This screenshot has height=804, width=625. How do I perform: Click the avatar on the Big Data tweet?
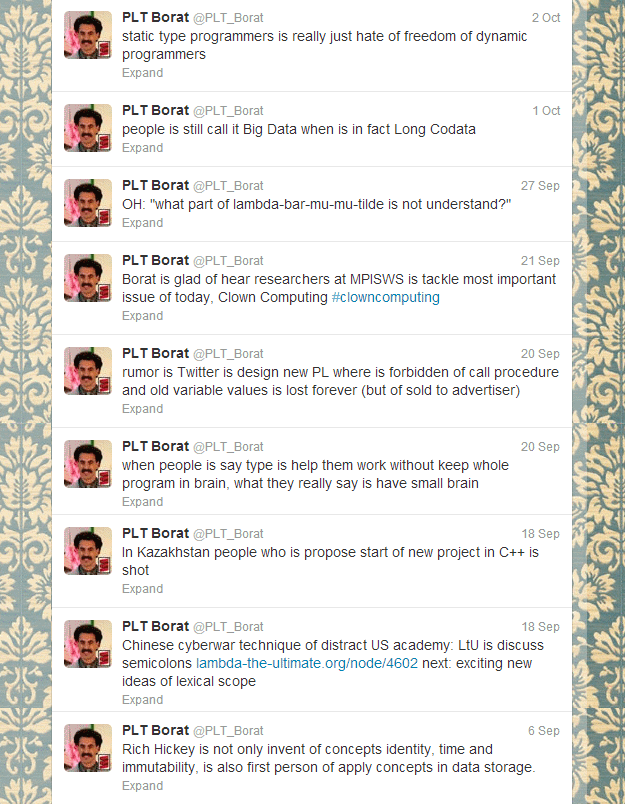(x=88, y=128)
